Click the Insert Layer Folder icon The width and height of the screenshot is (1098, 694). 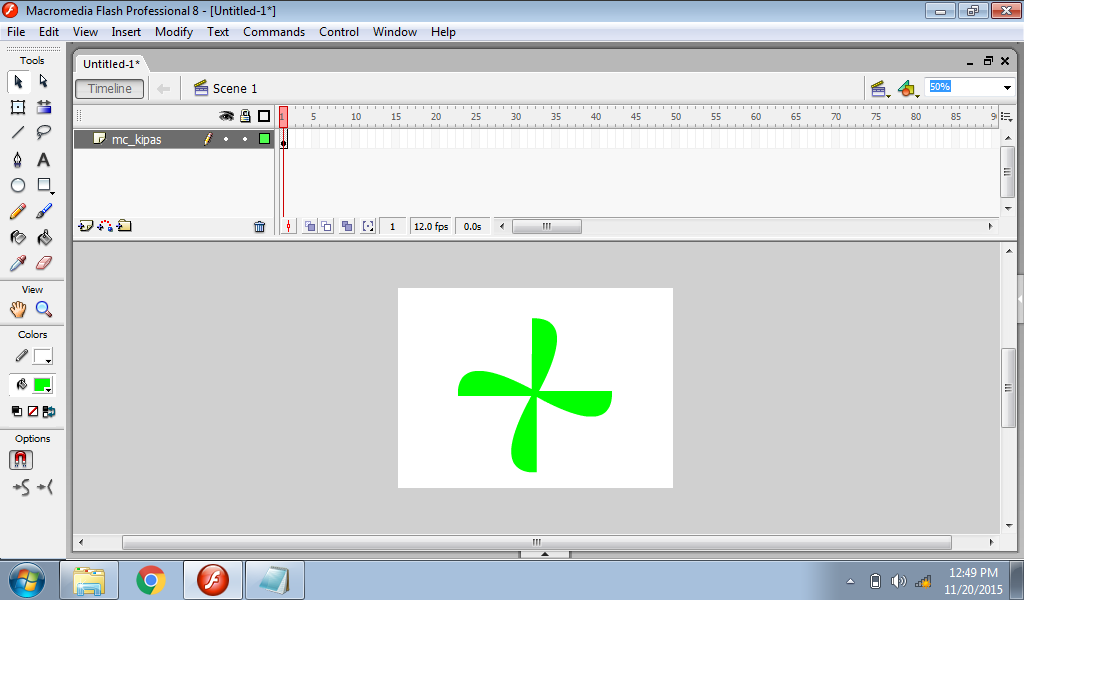click(125, 226)
